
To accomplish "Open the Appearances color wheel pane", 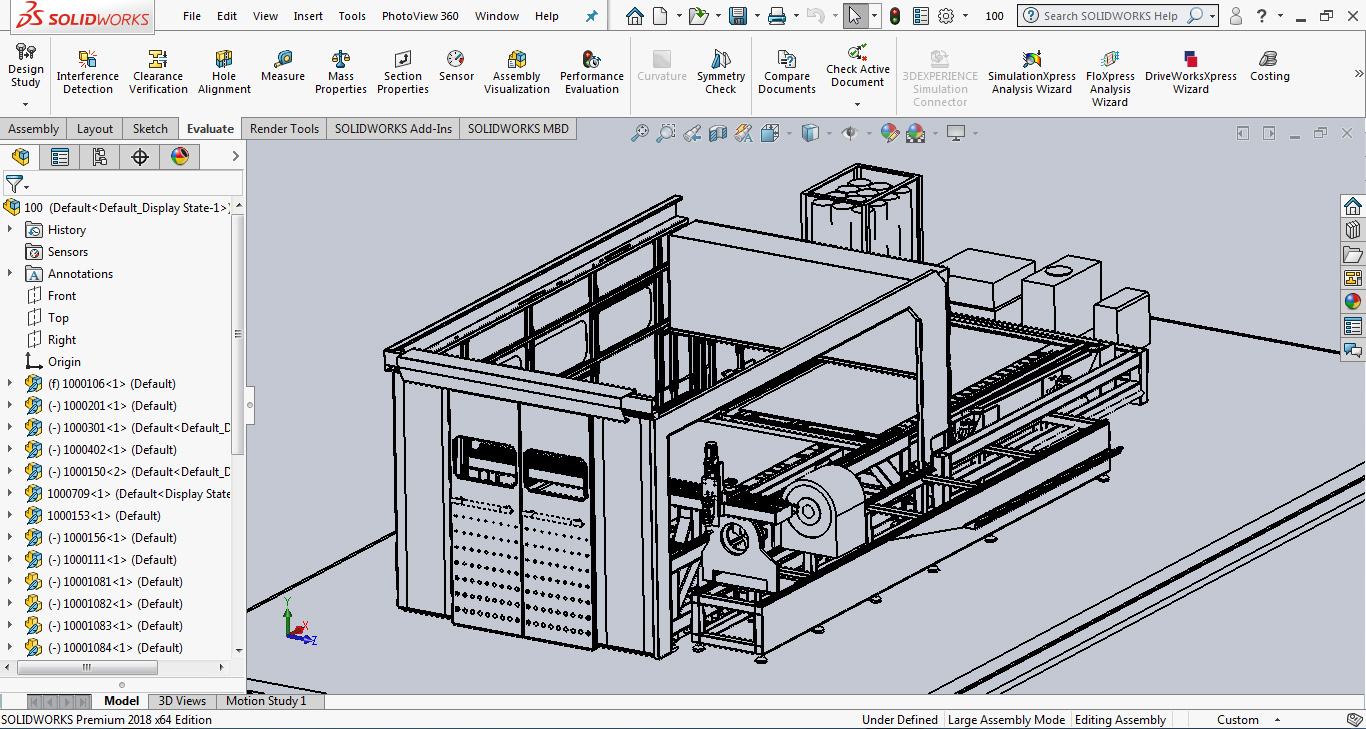I will click(1352, 301).
